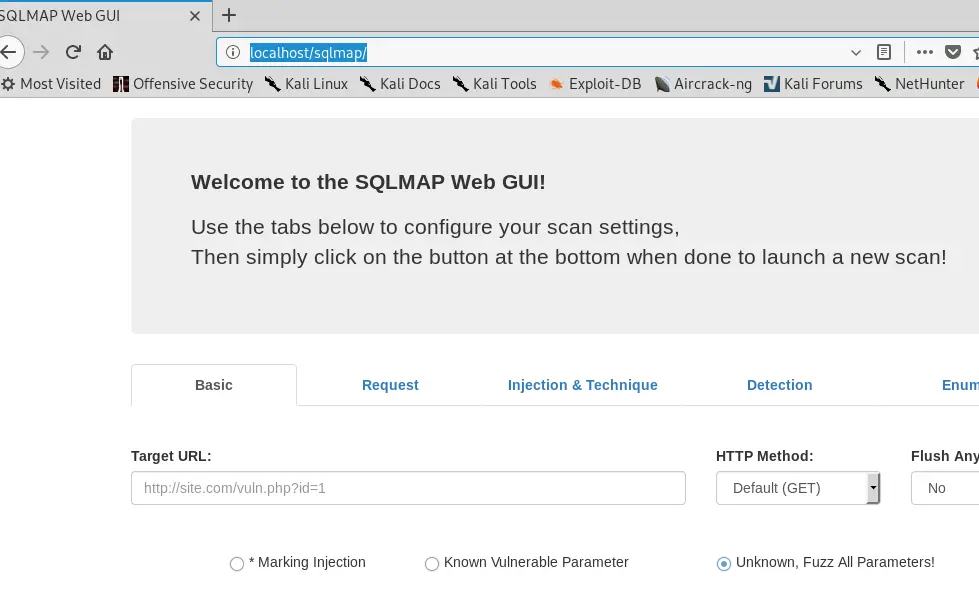979x595 pixels.
Task: Click the Target URL input field
Action: coord(408,488)
